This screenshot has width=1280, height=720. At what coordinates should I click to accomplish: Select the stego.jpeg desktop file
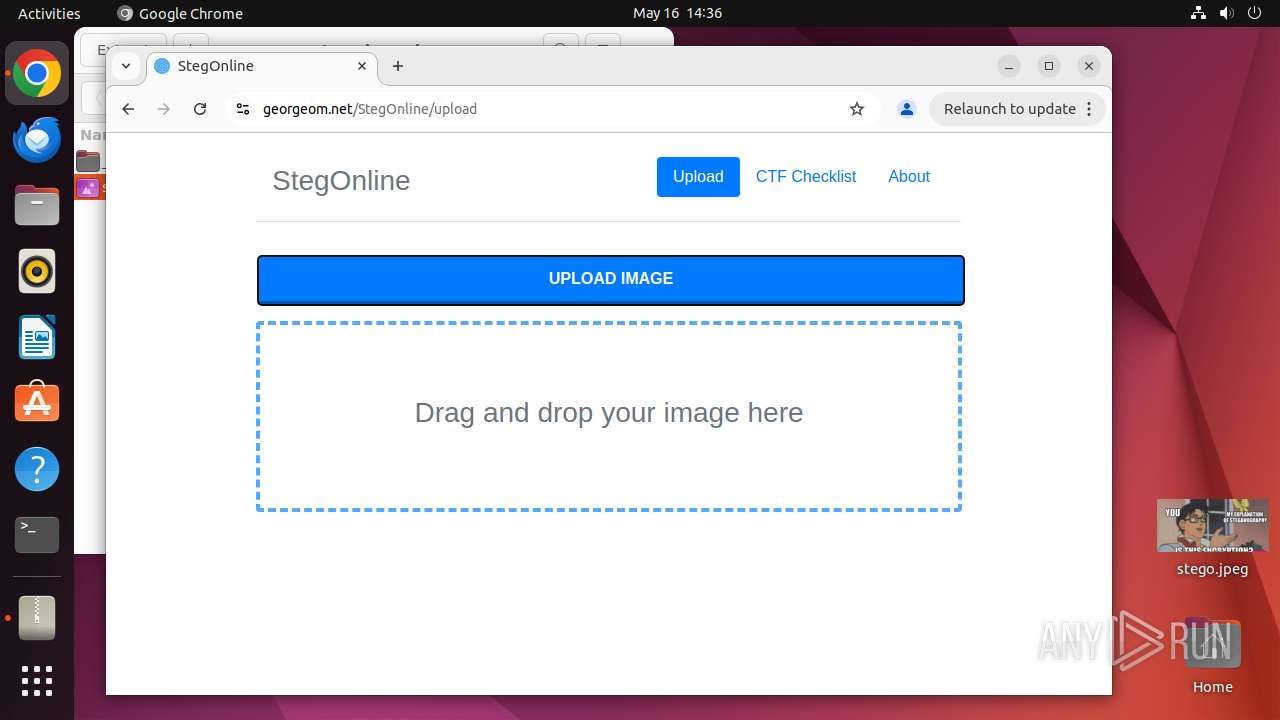click(1212, 538)
